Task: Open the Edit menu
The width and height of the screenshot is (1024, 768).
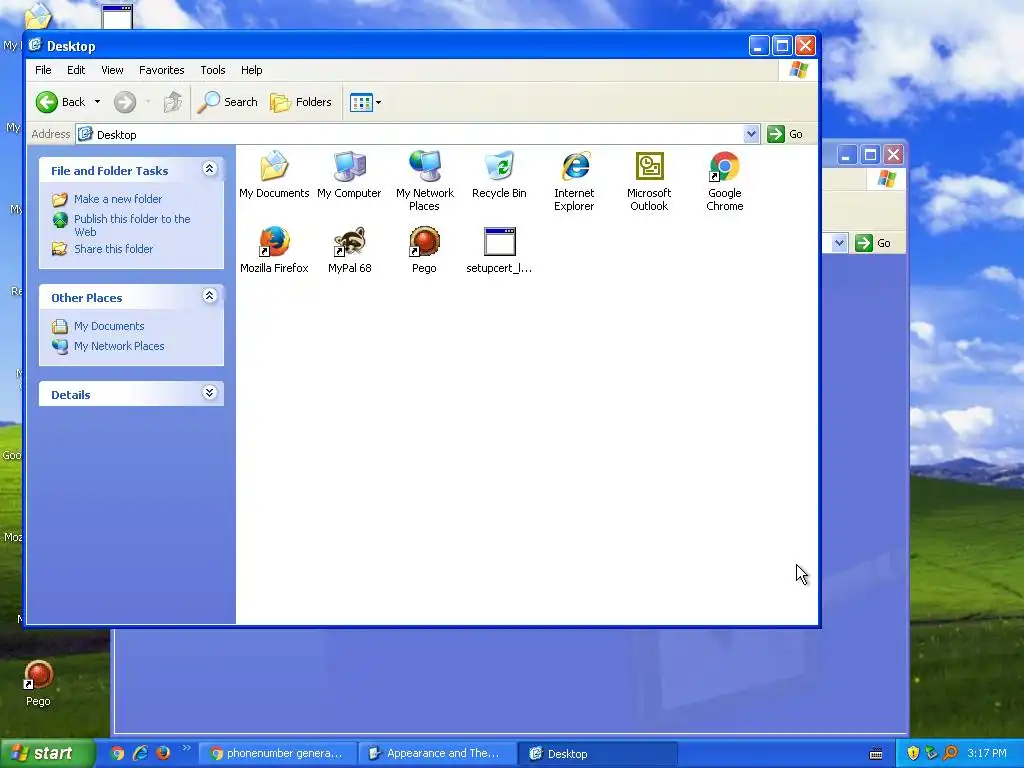Action: click(x=76, y=70)
